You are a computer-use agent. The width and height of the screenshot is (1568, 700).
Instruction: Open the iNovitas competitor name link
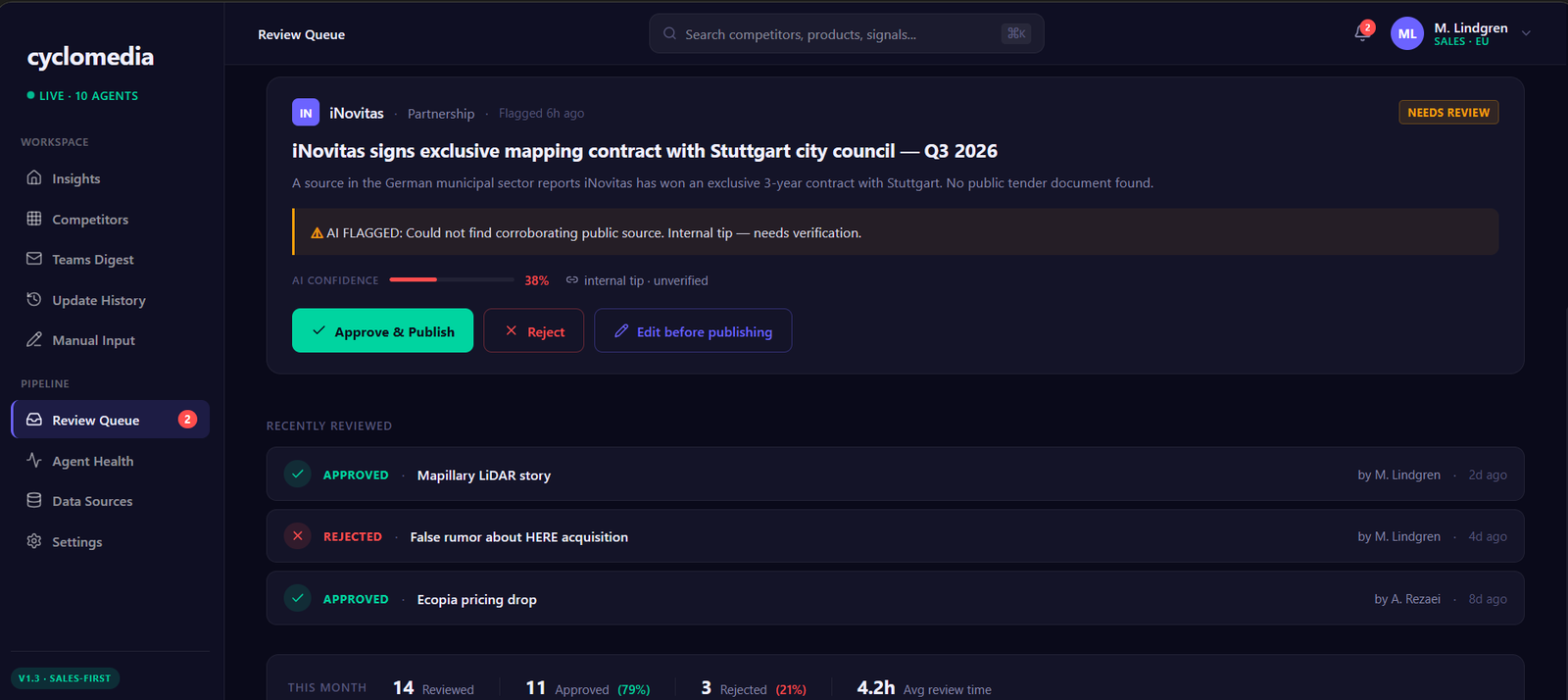(x=357, y=114)
